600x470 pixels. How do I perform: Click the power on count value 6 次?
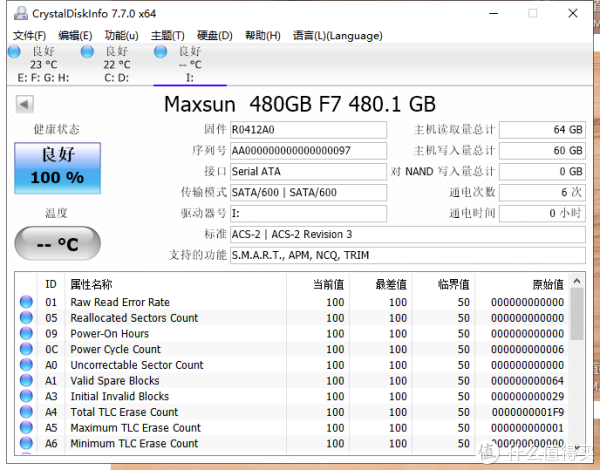542,192
